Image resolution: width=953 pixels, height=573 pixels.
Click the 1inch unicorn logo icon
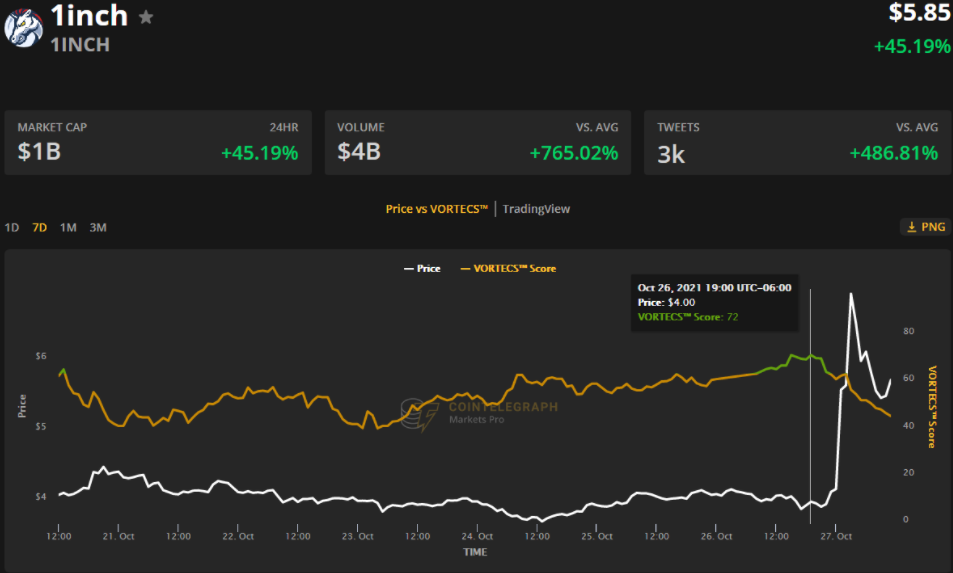[24, 28]
